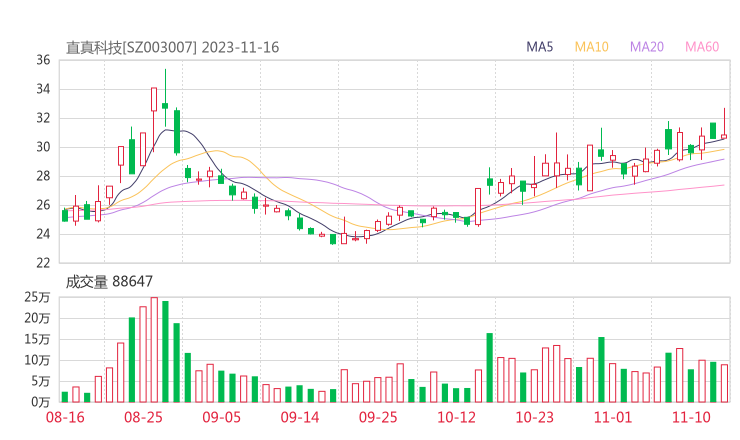Click the 成交量 88647 volume label
This screenshot has height=440, width=740.
tap(109, 282)
